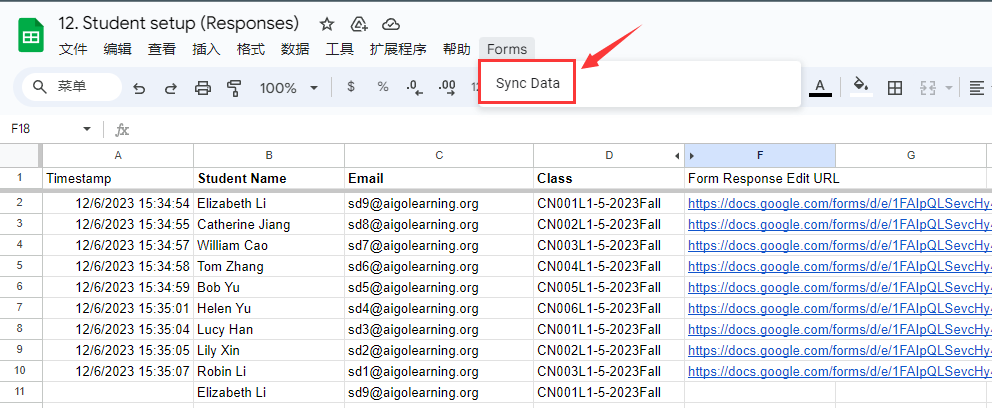Star this spreadsheet document
The width and height of the screenshot is (992, 408).
pos(327,23)
